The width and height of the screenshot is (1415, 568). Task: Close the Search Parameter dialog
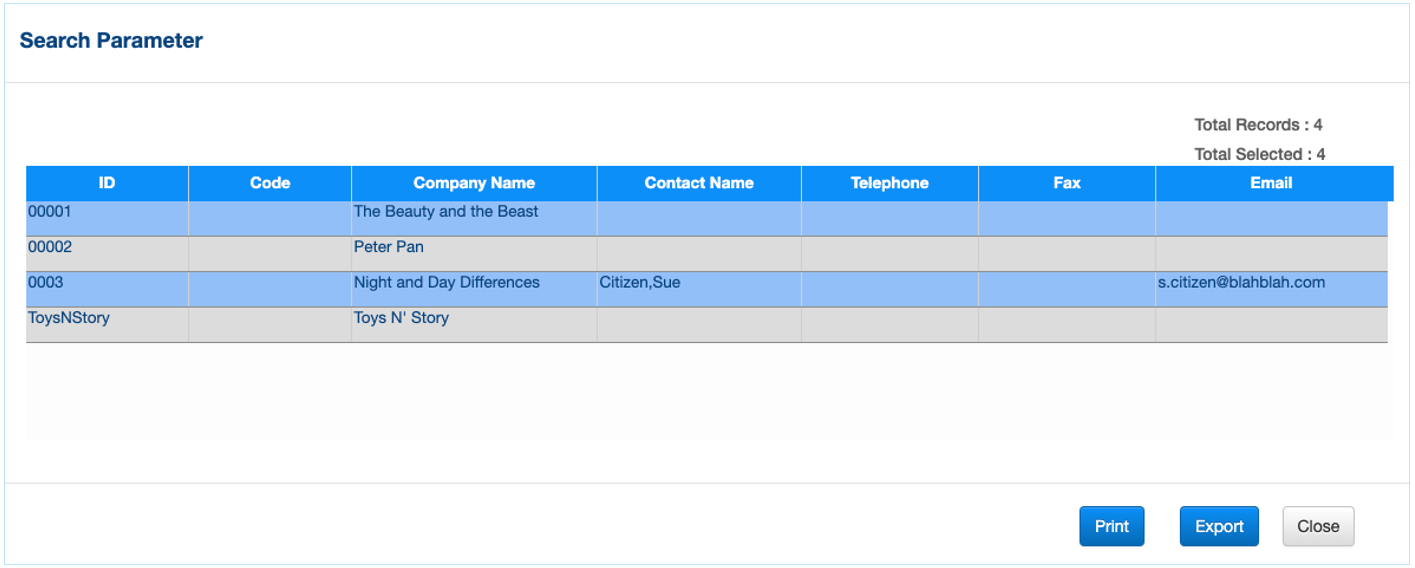click(x=1317, y=527)
